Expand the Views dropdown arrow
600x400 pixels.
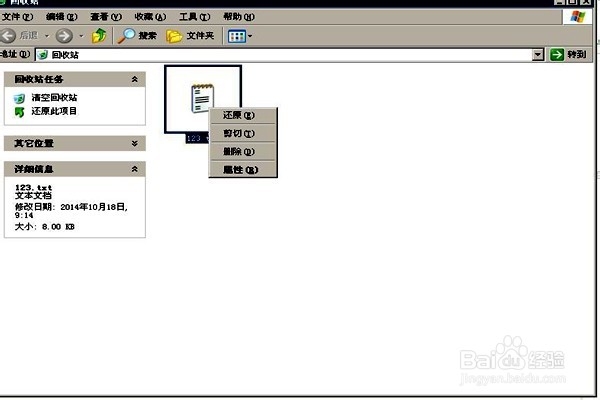(250, 36)
